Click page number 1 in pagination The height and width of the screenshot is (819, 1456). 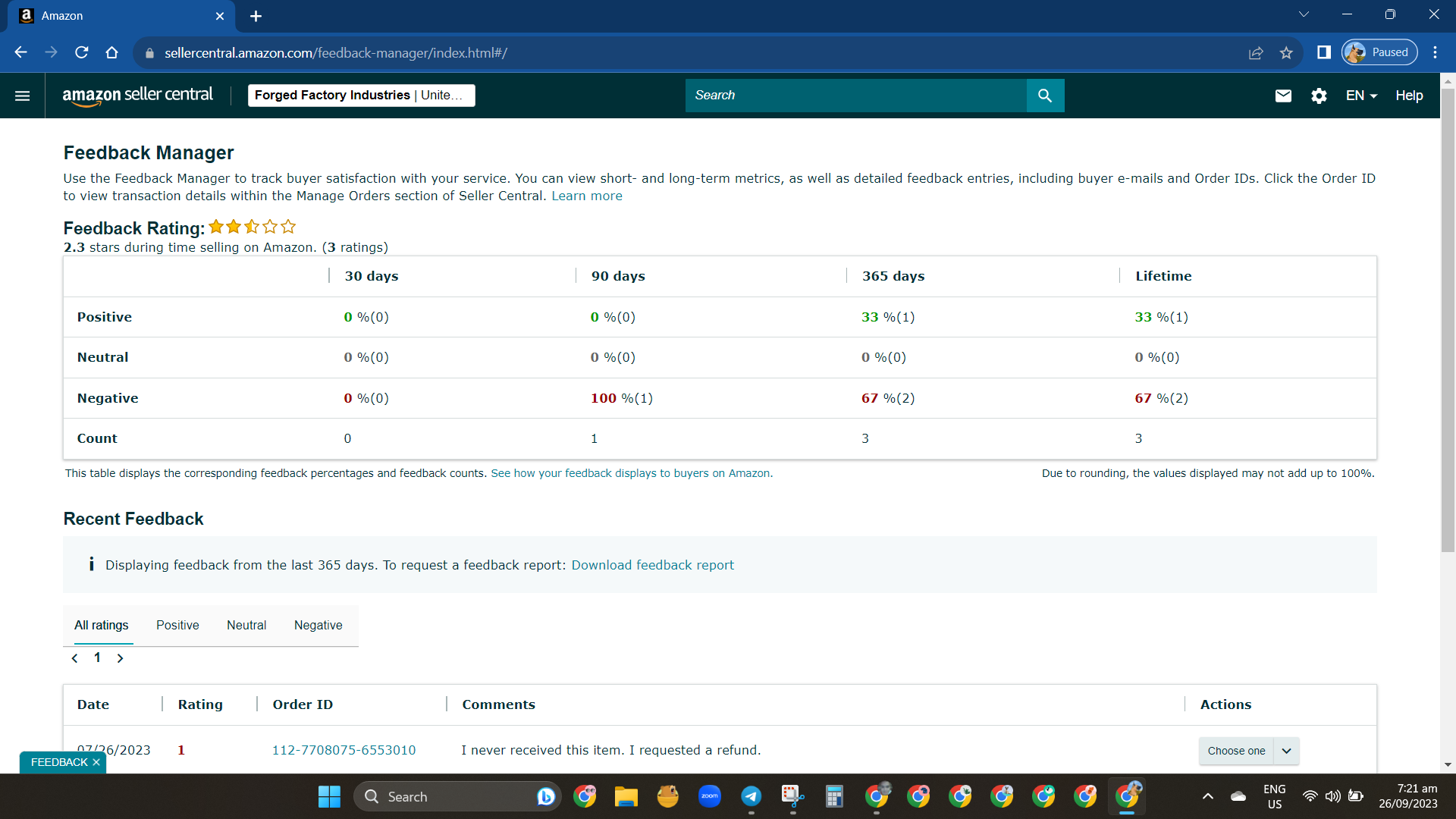click(x=97, y=657)
